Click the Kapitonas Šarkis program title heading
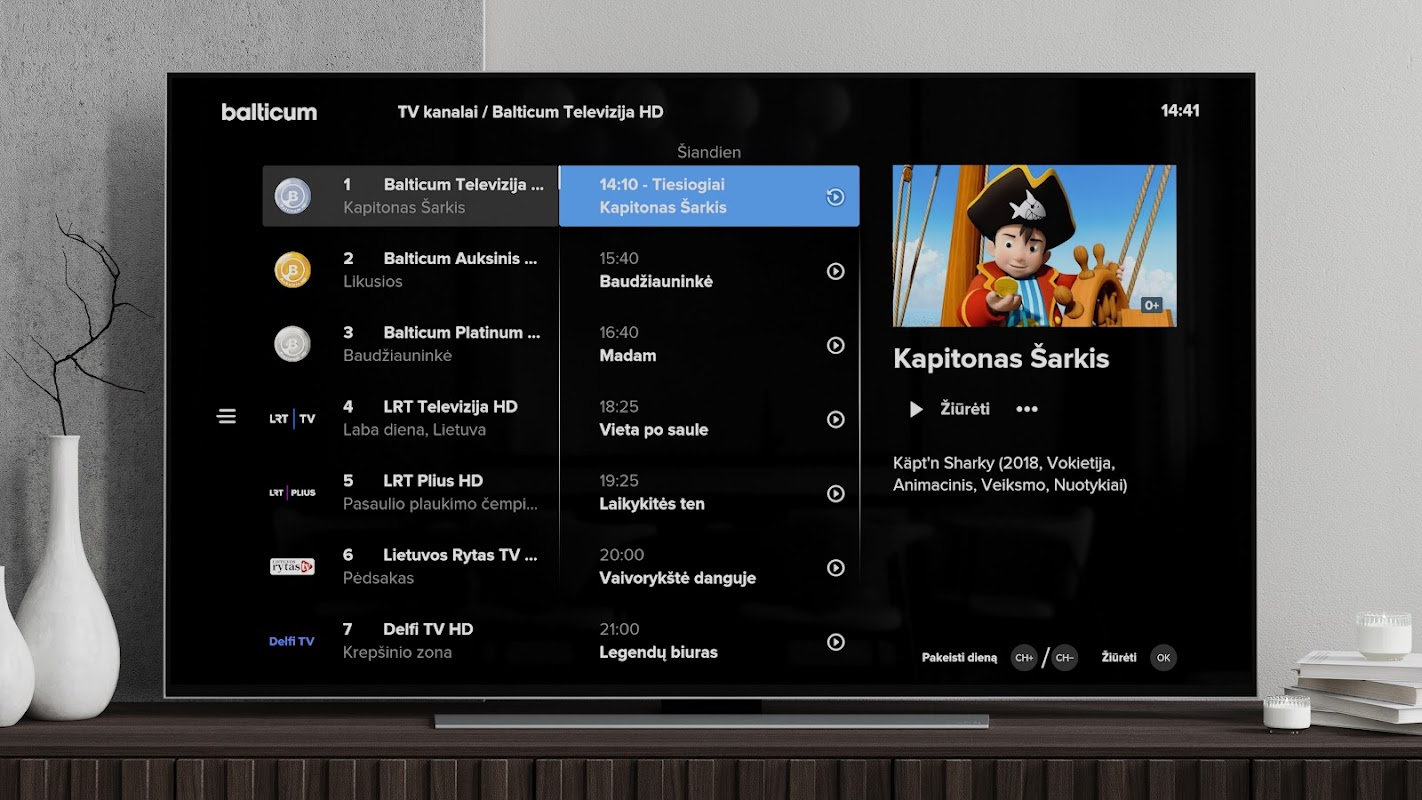Viewport: 1422px width, 800px height. pos(1001,359)
